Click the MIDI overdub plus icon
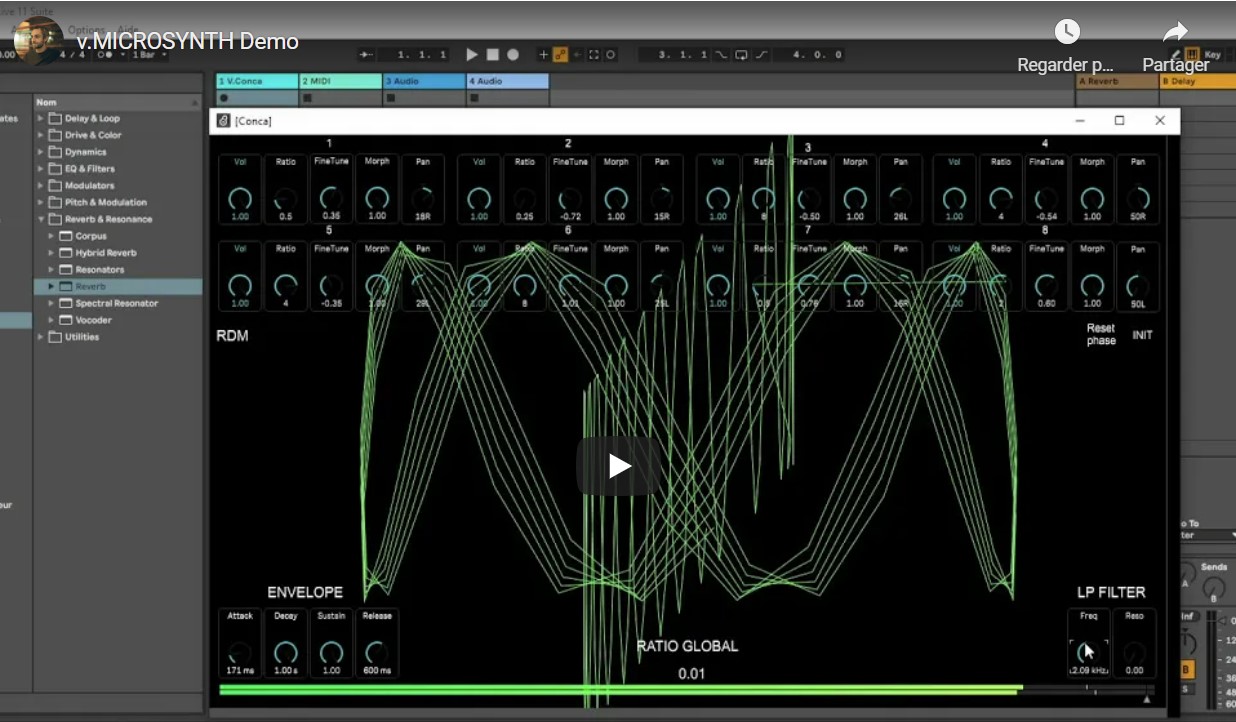 coord(544,55)
